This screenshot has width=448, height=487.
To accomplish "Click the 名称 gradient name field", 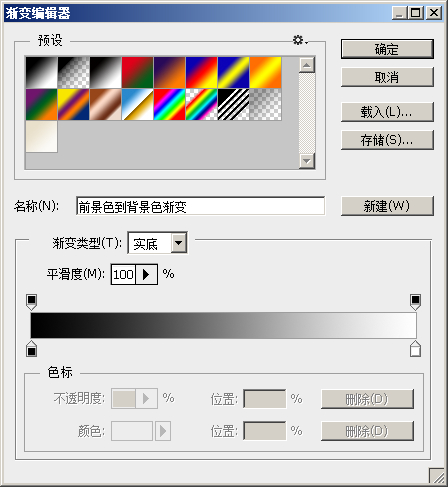I will click(200, 206).
